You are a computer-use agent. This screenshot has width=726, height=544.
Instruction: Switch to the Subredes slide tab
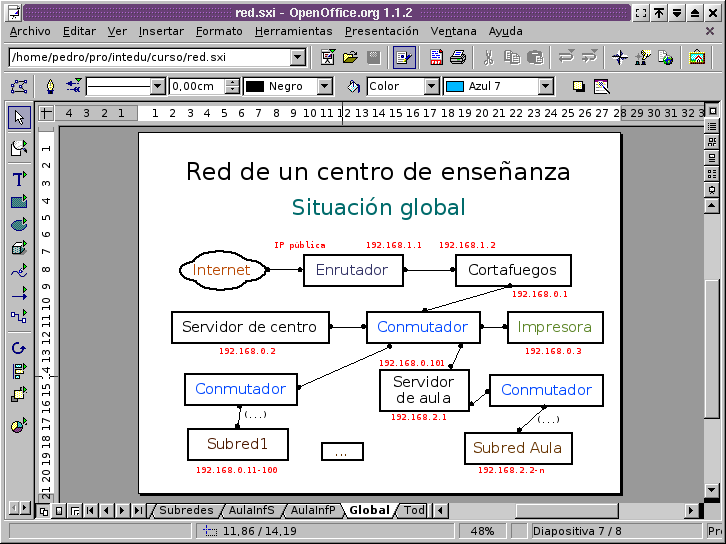(186, 510)
